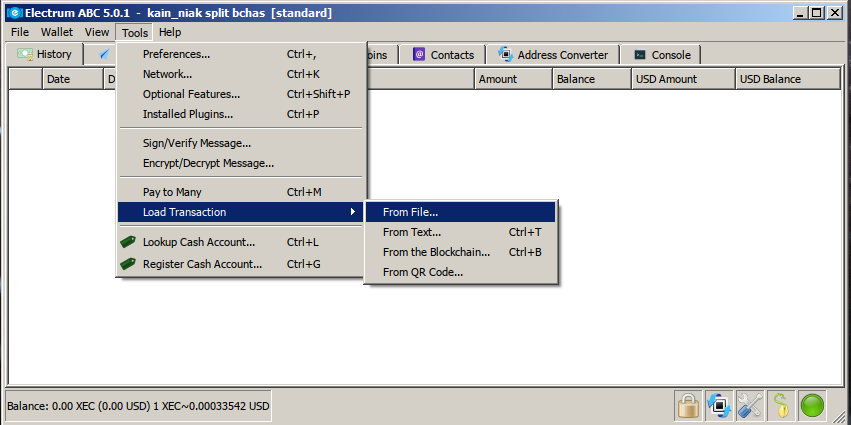The image size is (851, 425).
Task: Switch to the Address Converter tab
Action: tap(552, 55)
